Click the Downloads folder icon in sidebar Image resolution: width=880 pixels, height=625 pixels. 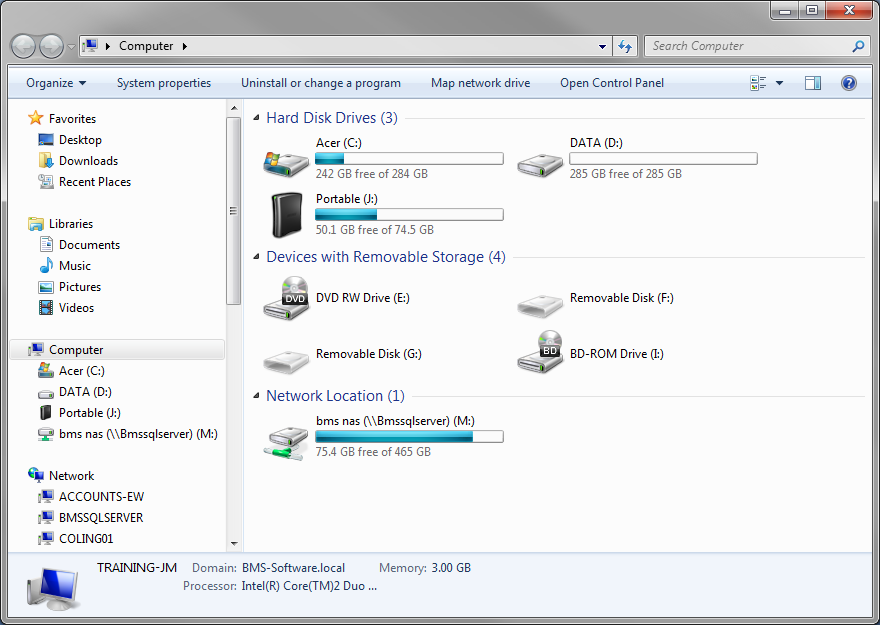pyautogui.click(x=46, y=160)
